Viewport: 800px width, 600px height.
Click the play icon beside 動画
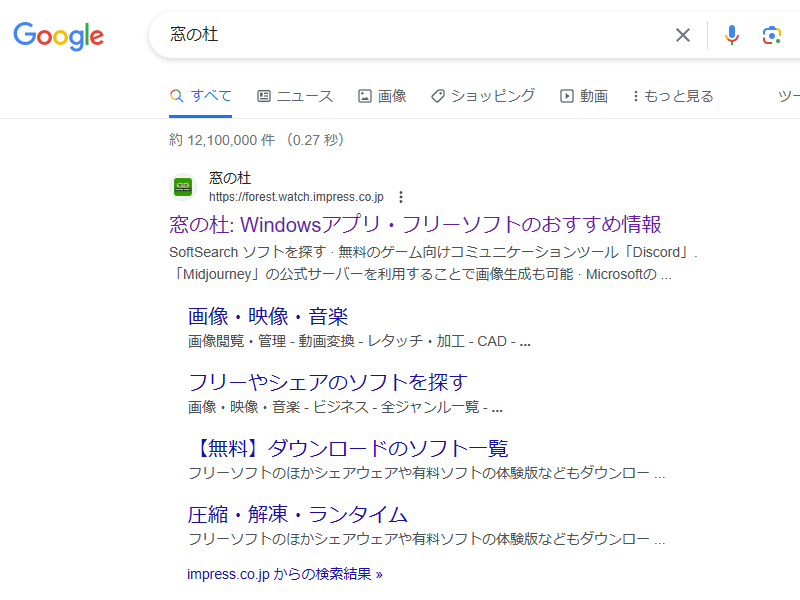(x=566, y=95)
